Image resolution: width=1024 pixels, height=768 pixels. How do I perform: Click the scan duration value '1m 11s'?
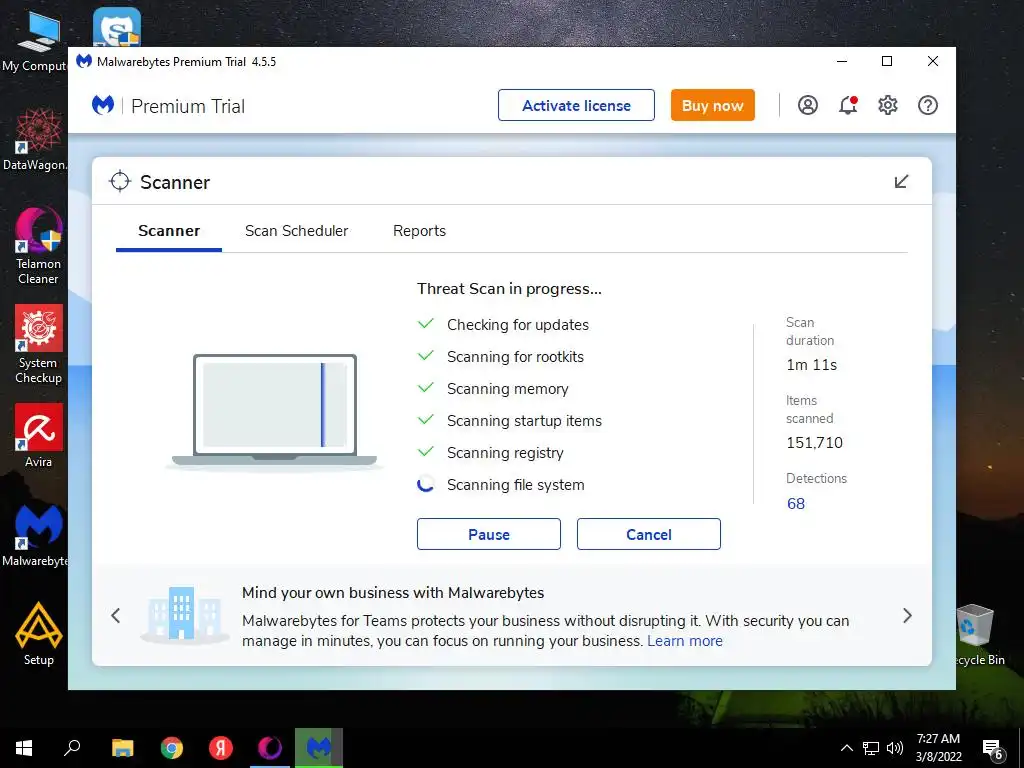tap(811, 365)
